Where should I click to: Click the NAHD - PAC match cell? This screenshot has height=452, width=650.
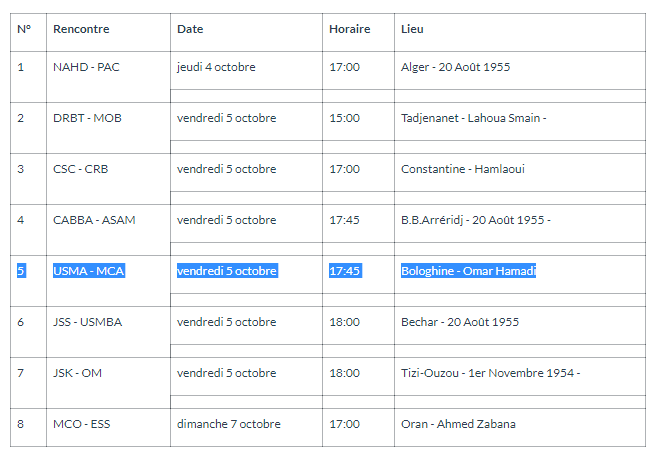pos(86,67)
